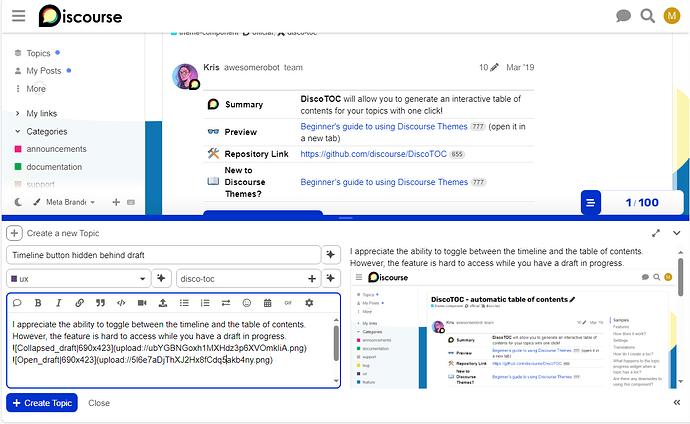Click the quote whole post speech bubble icon

click(x=17, y=303)
